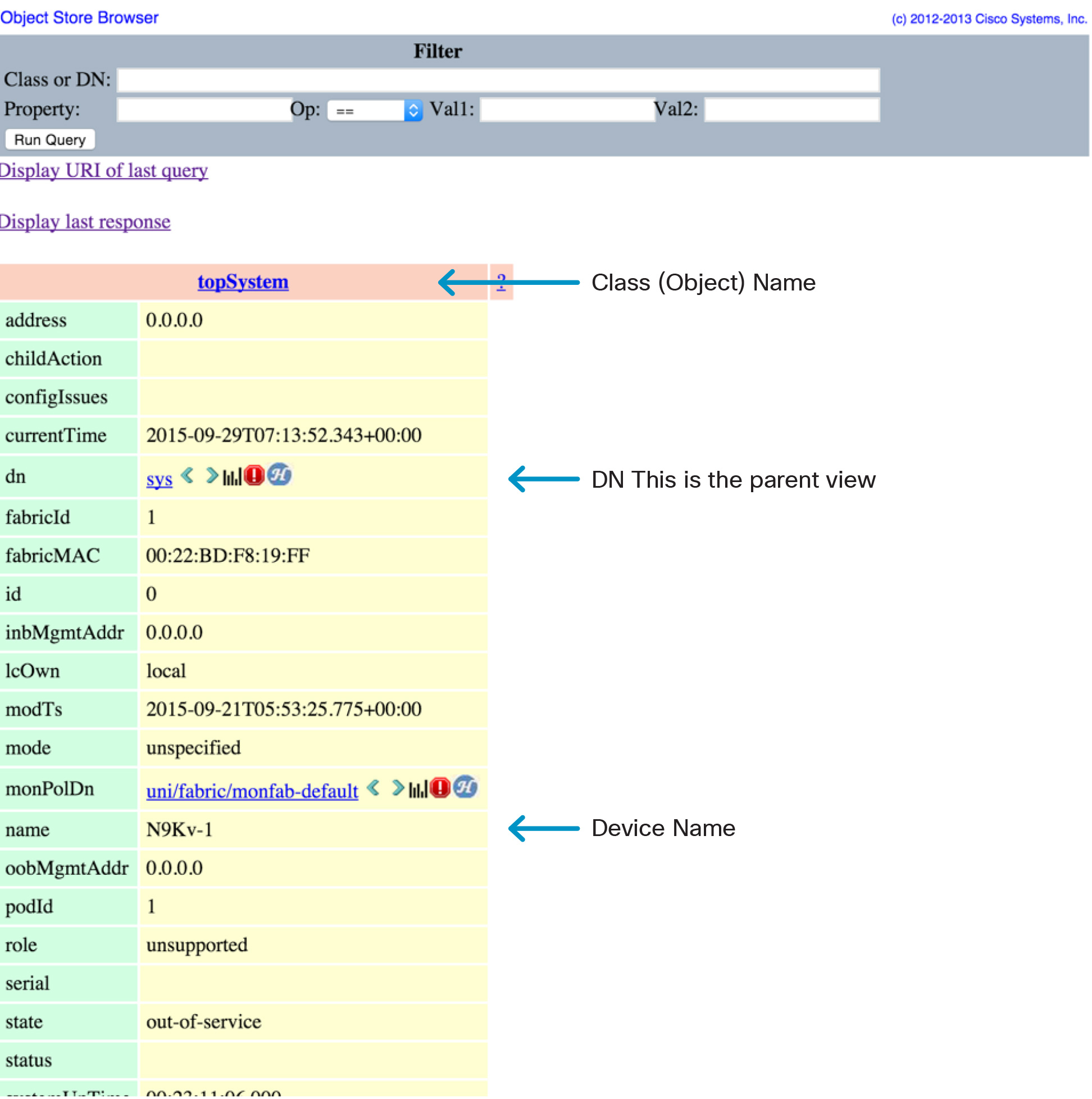
Task: Click the status property label
Action: [29, 1061]
